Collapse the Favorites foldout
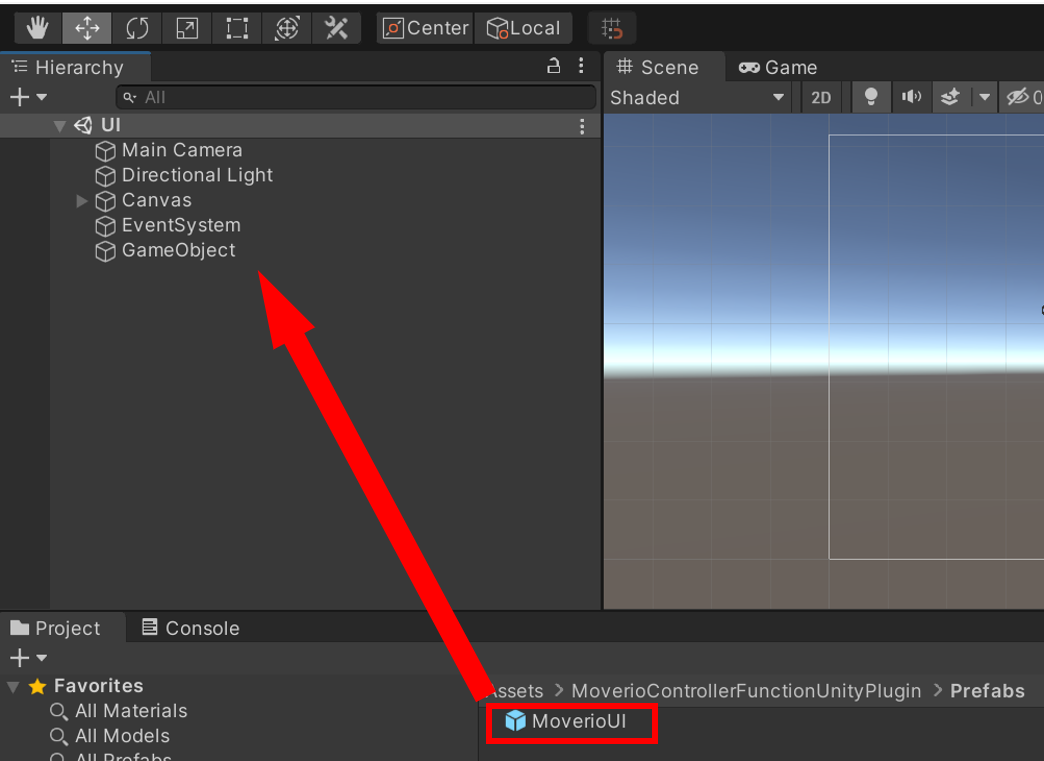The image size is (1044, 761). pos(13,686)
